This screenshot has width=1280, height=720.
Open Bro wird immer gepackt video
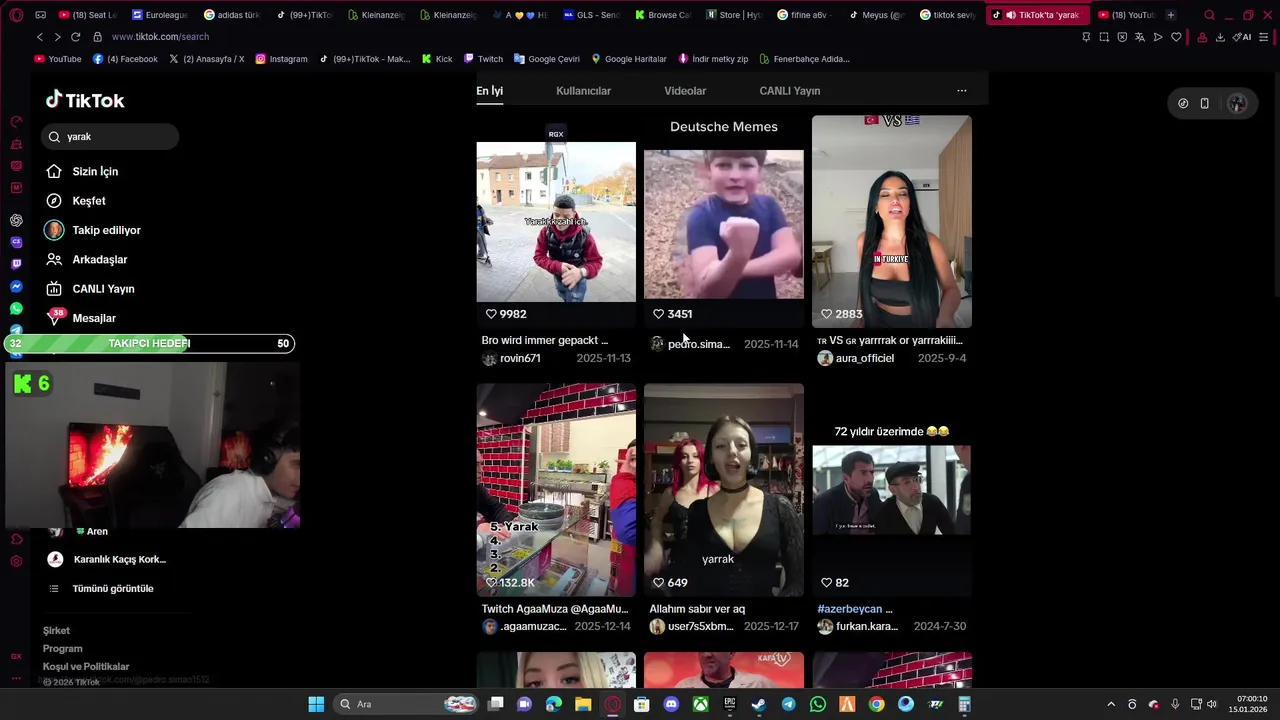[x=556, y=221]
